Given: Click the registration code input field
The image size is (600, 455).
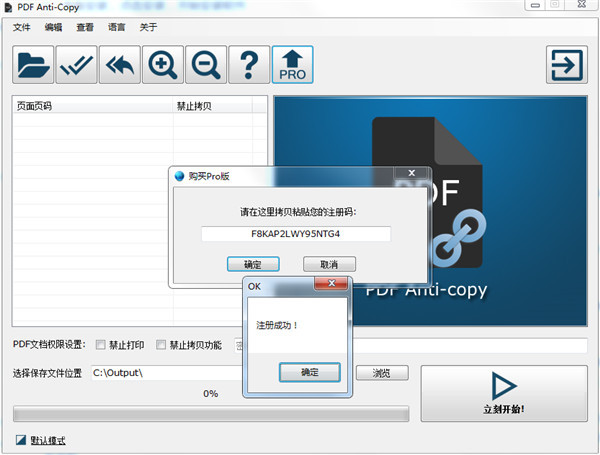Looking at the screenshot, I should click(296, 234).
